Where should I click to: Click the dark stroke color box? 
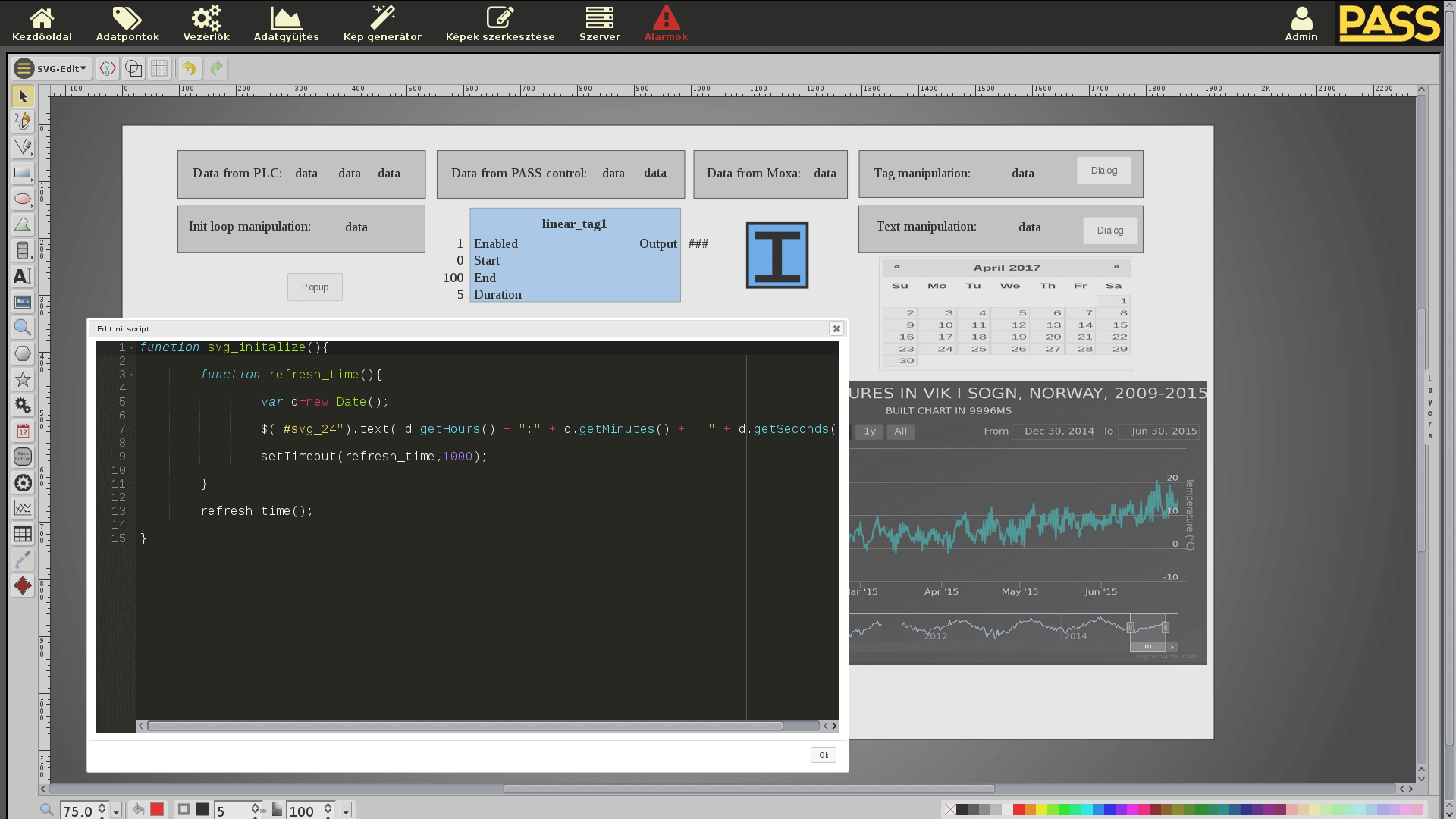point(202,809)
